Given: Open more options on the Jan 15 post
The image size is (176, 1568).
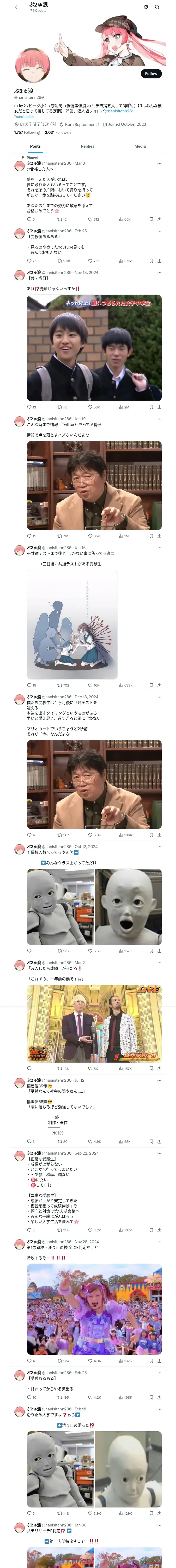Looking at the screenshot, I should [159, 548].
